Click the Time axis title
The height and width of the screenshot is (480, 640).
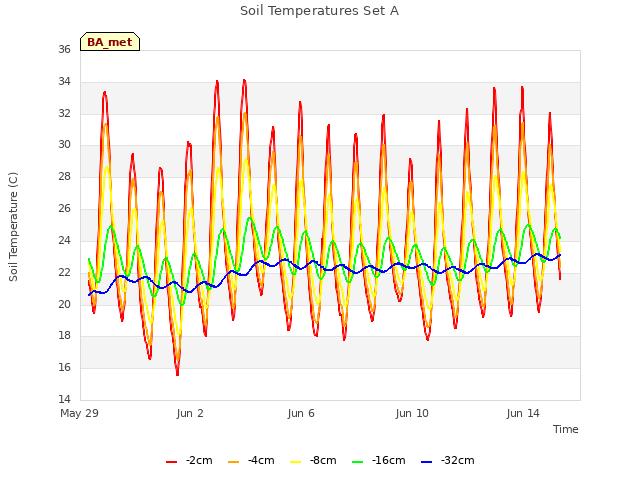tap(566, 429)
